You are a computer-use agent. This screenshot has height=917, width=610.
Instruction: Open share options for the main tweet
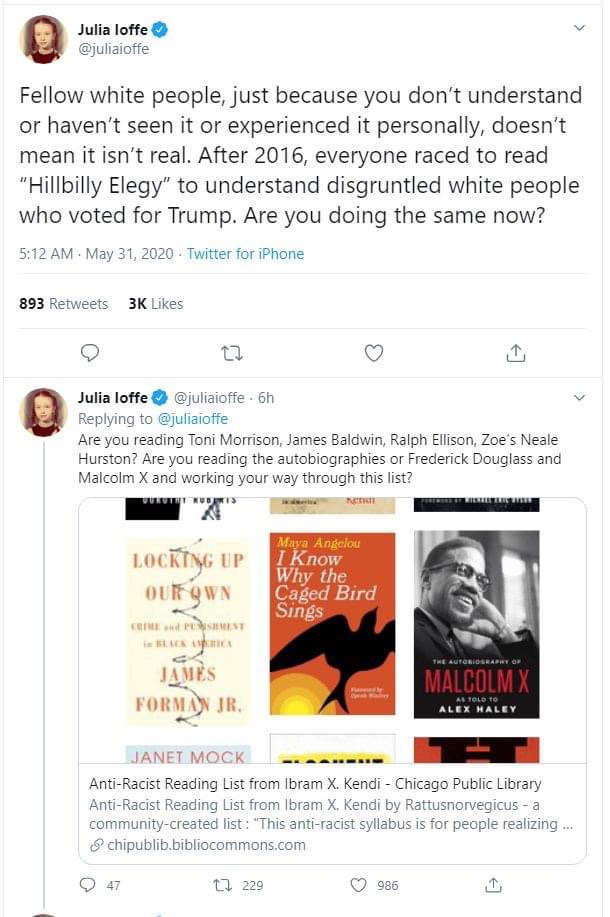[x=515, y=353]
